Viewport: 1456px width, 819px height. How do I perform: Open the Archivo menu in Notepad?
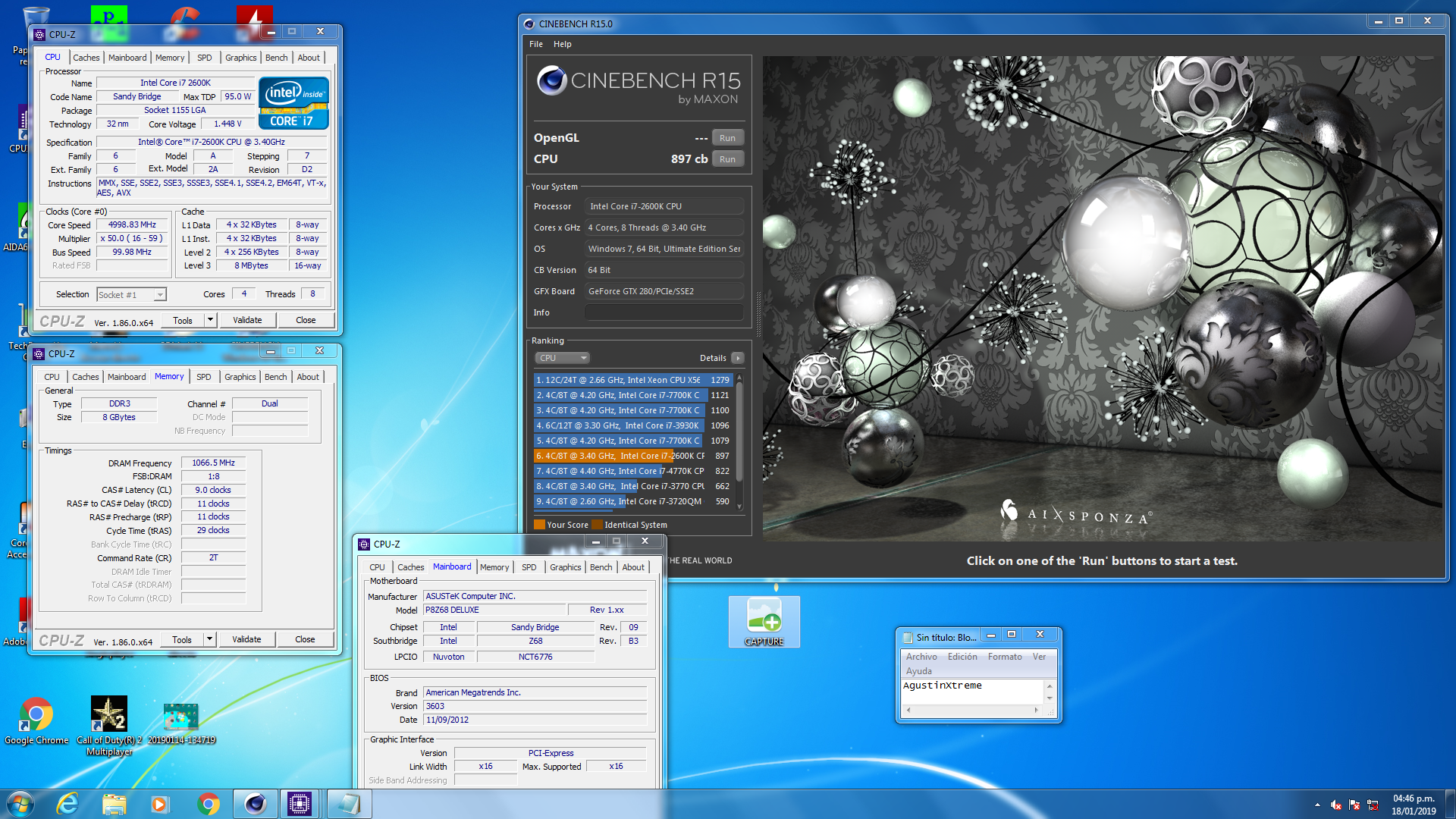(921, 657)
